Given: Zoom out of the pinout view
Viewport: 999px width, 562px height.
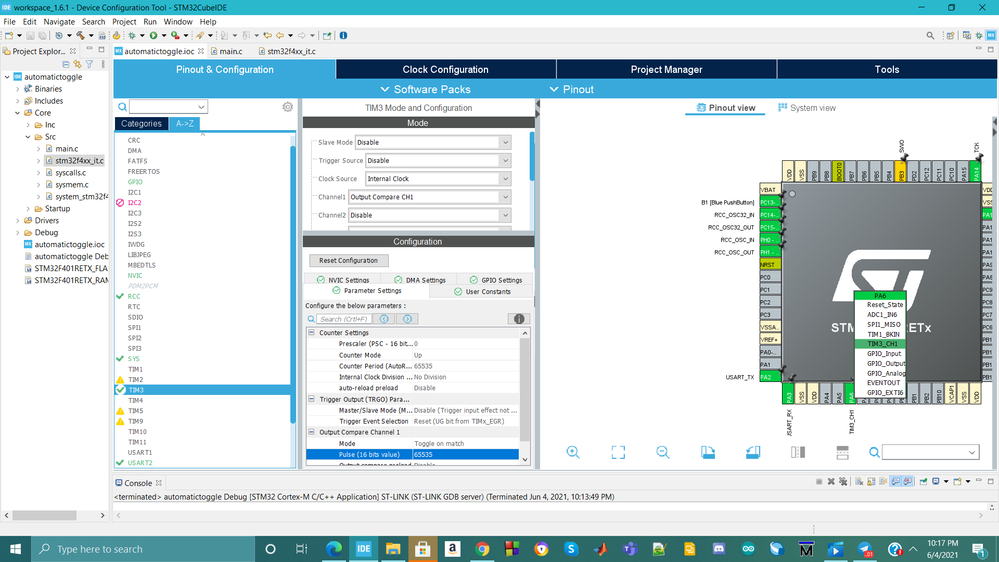Looking at the screenshot, I should pos(663,452).
